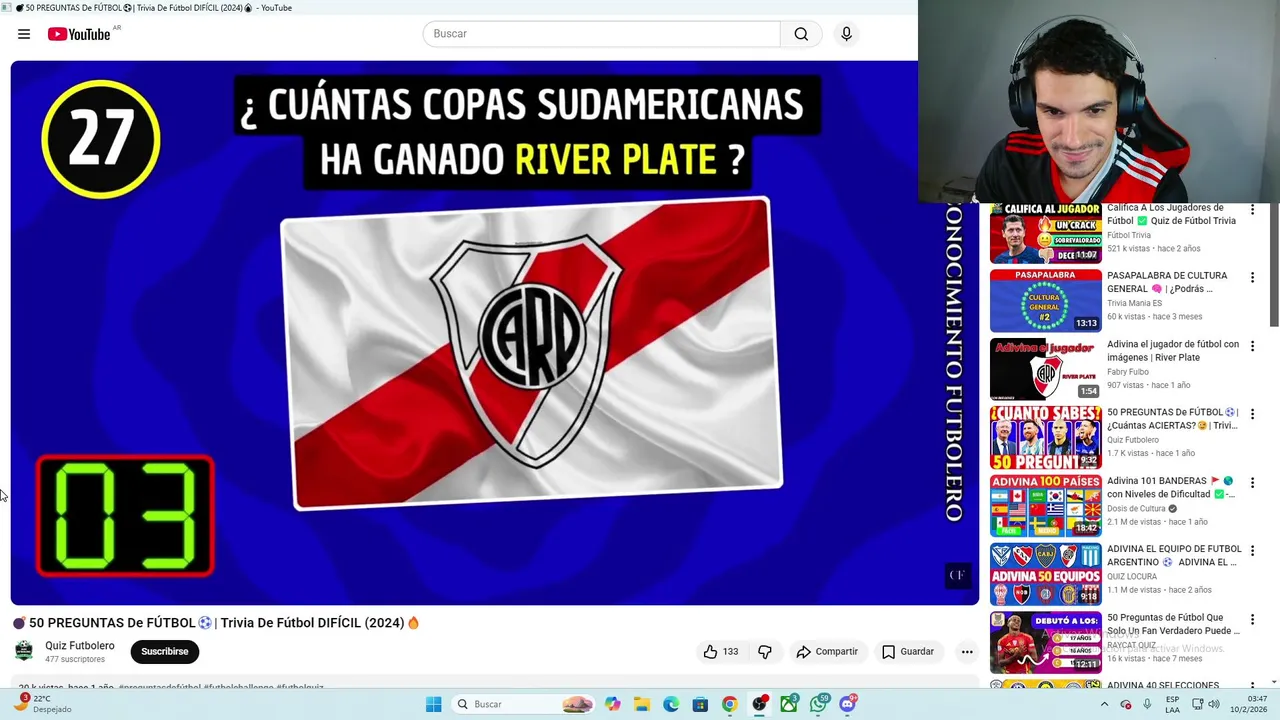
Task: Subscribe with the Suscribirse button
Action: pyautogui.click(x=164, y=652)
